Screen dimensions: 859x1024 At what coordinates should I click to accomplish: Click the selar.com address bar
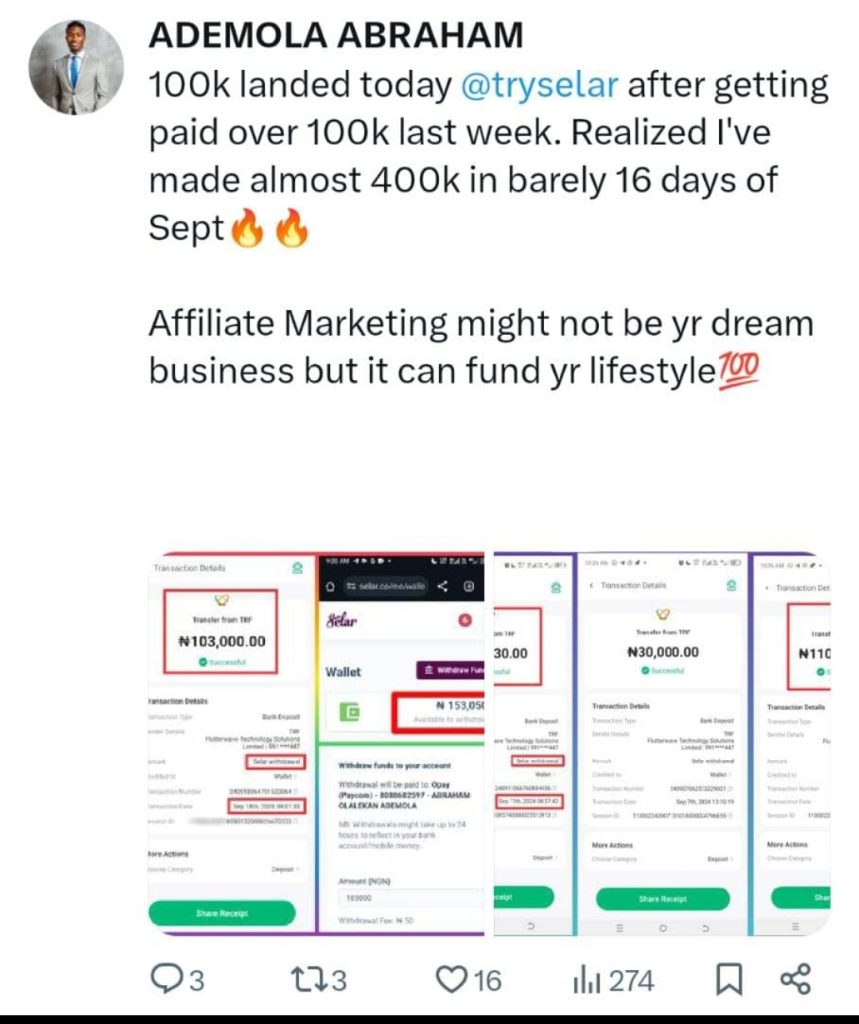point(385,586)
